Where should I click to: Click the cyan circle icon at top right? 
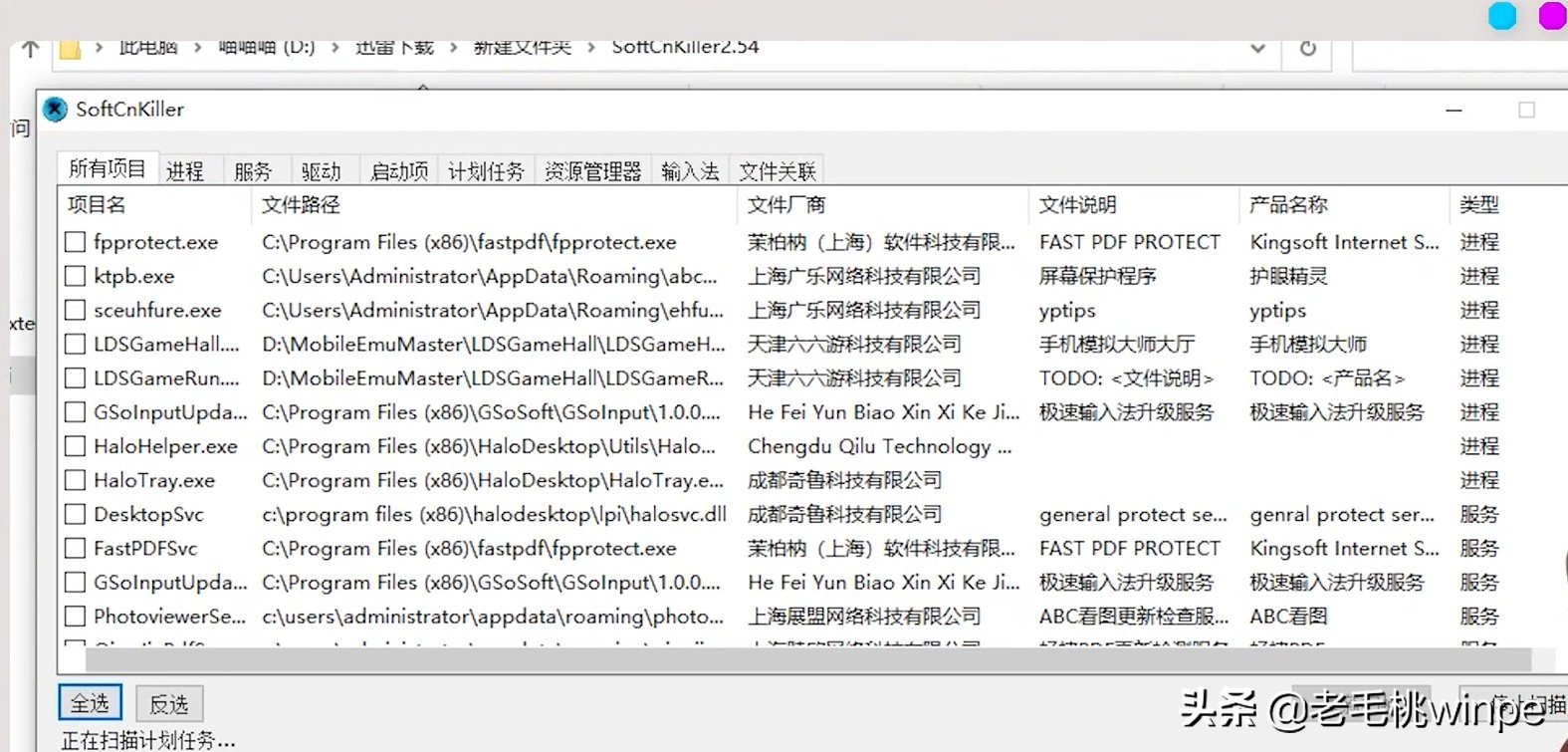[1501, 16]
